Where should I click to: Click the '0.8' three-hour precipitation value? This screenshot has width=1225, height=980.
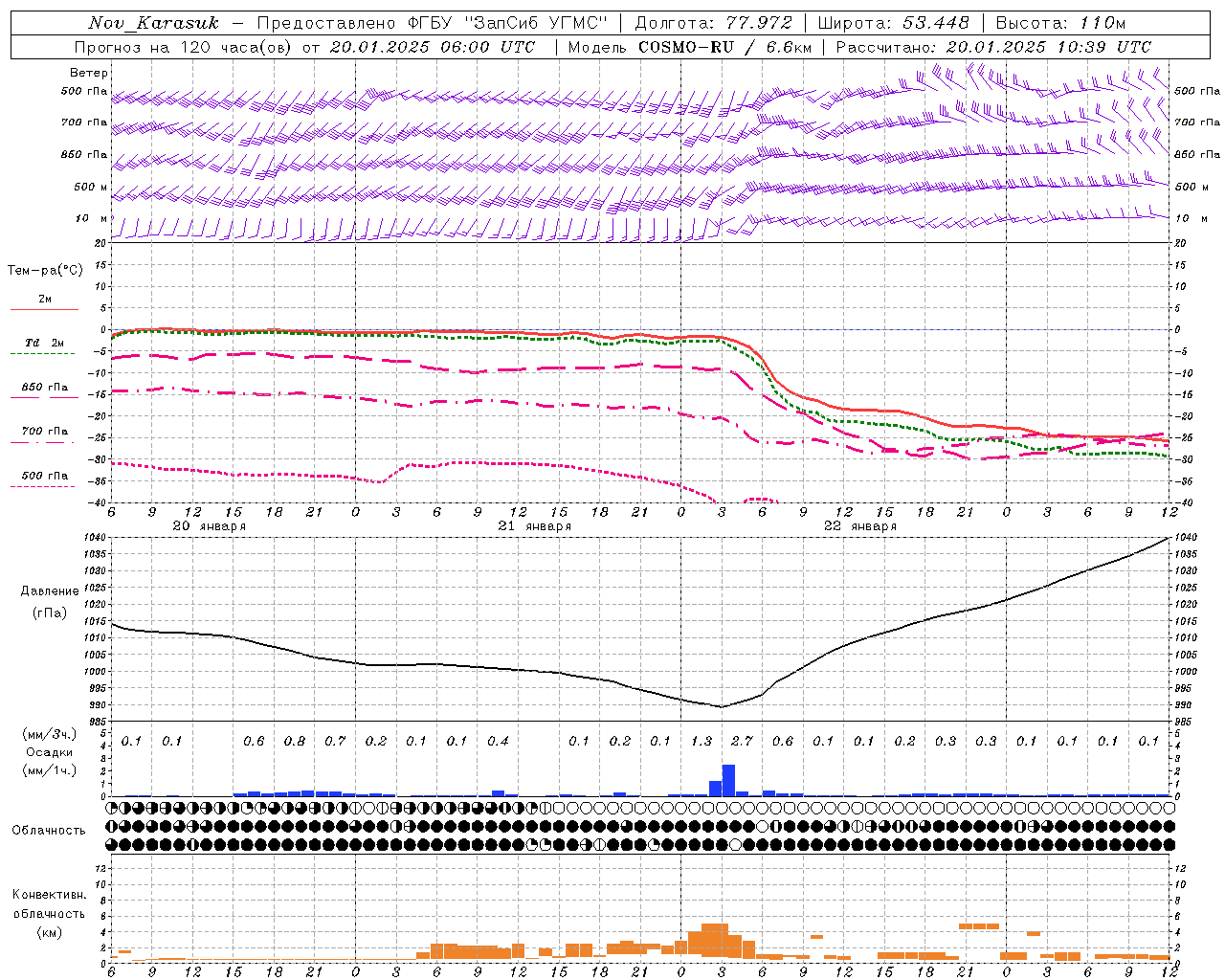295,742
